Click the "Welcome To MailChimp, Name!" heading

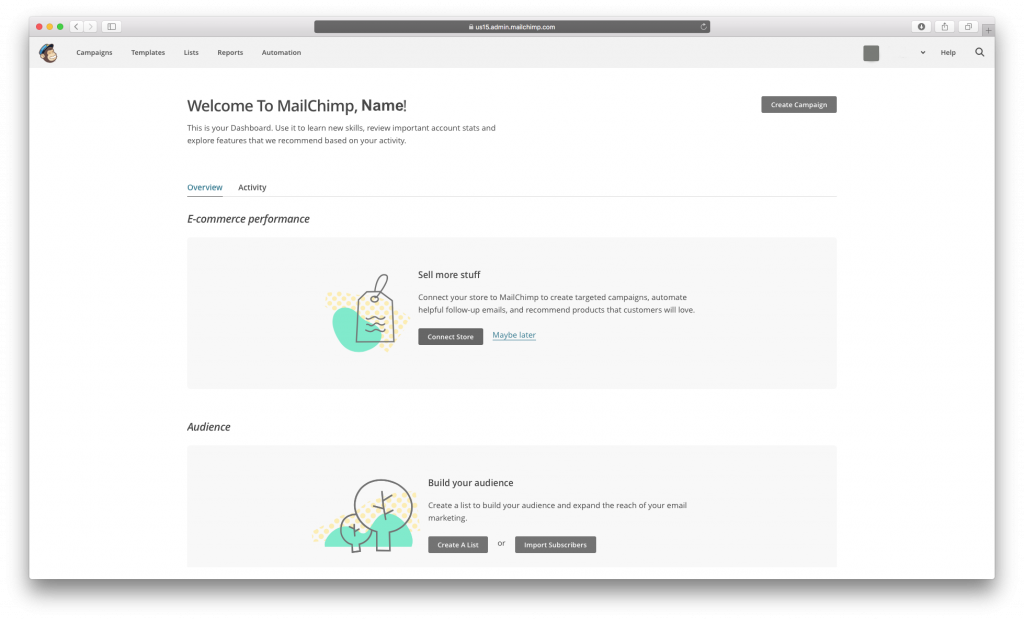pyautogui.click(x=297, y=105)
